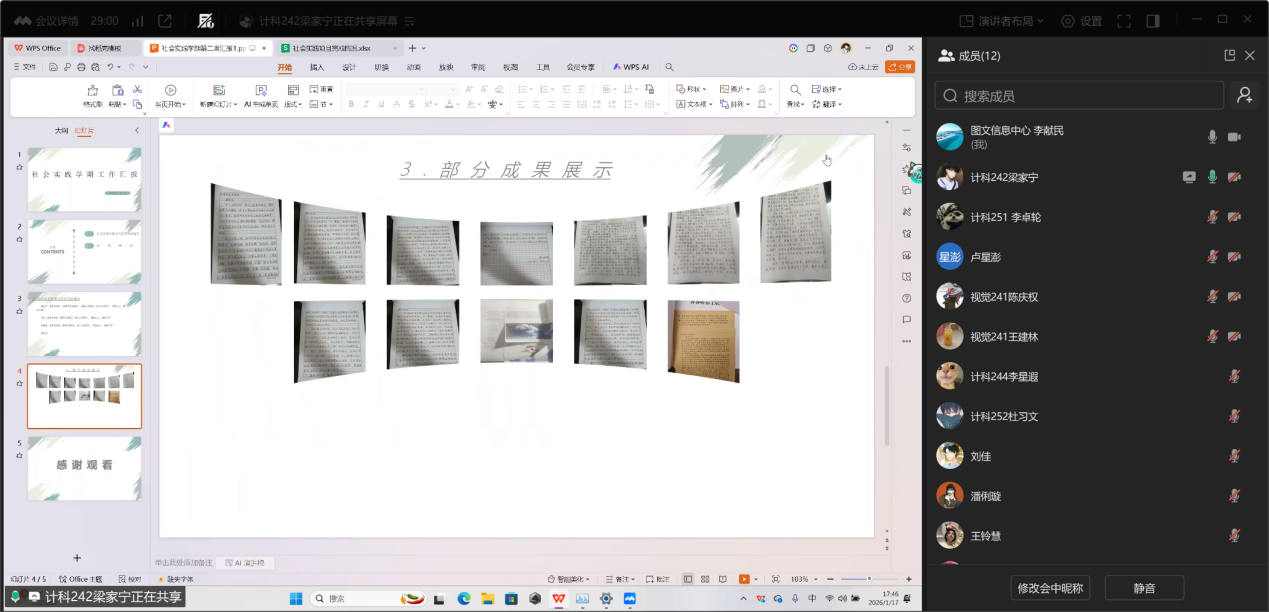The height and width of the screenshot is (612, 1269).
Task: Open WPS Office in Windows taskbar
Action: [x=557, y=598]
